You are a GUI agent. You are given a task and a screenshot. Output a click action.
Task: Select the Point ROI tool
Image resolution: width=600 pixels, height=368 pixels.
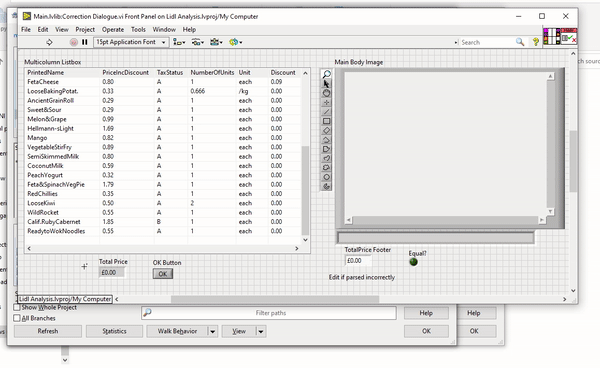point(326,103)
